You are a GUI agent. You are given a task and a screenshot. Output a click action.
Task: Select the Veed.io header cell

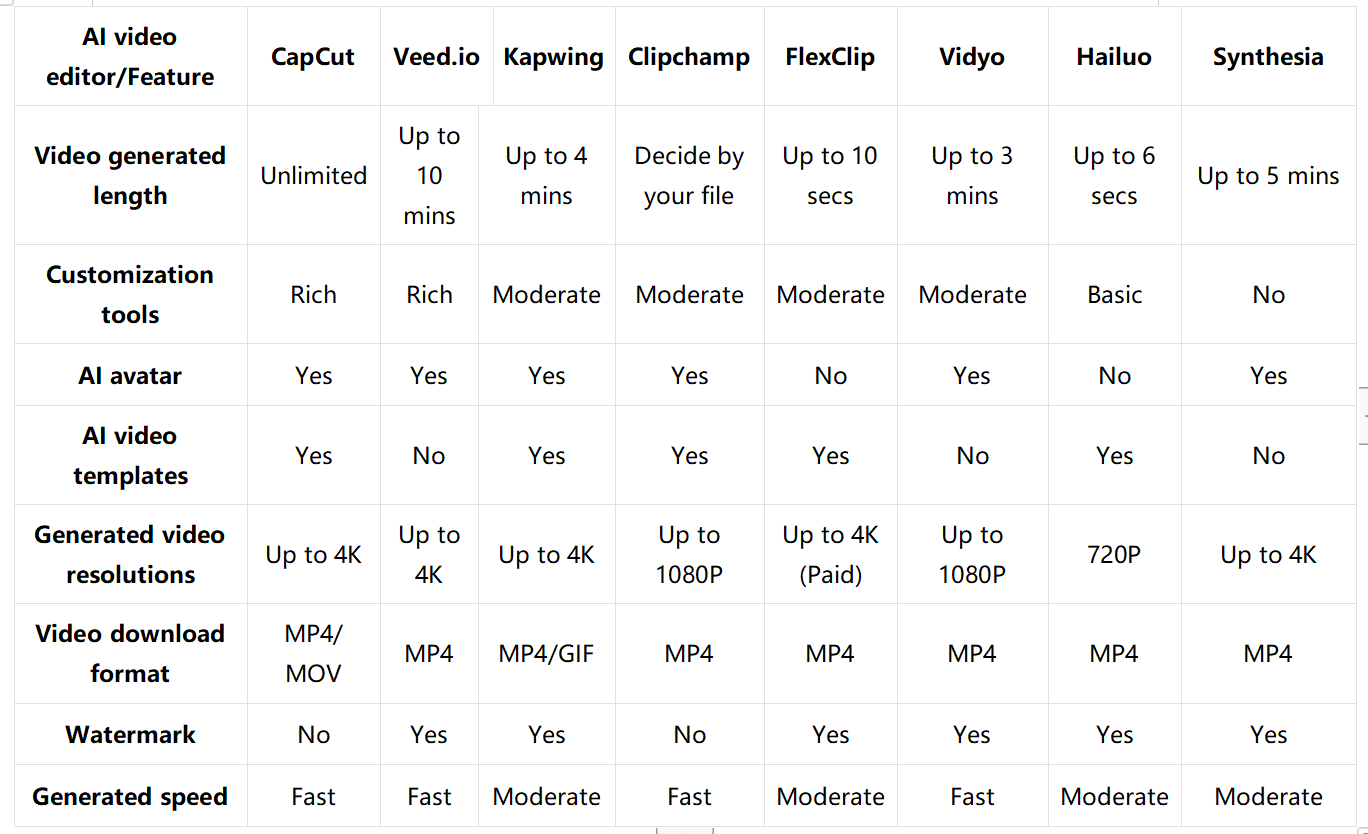[436, 57]
